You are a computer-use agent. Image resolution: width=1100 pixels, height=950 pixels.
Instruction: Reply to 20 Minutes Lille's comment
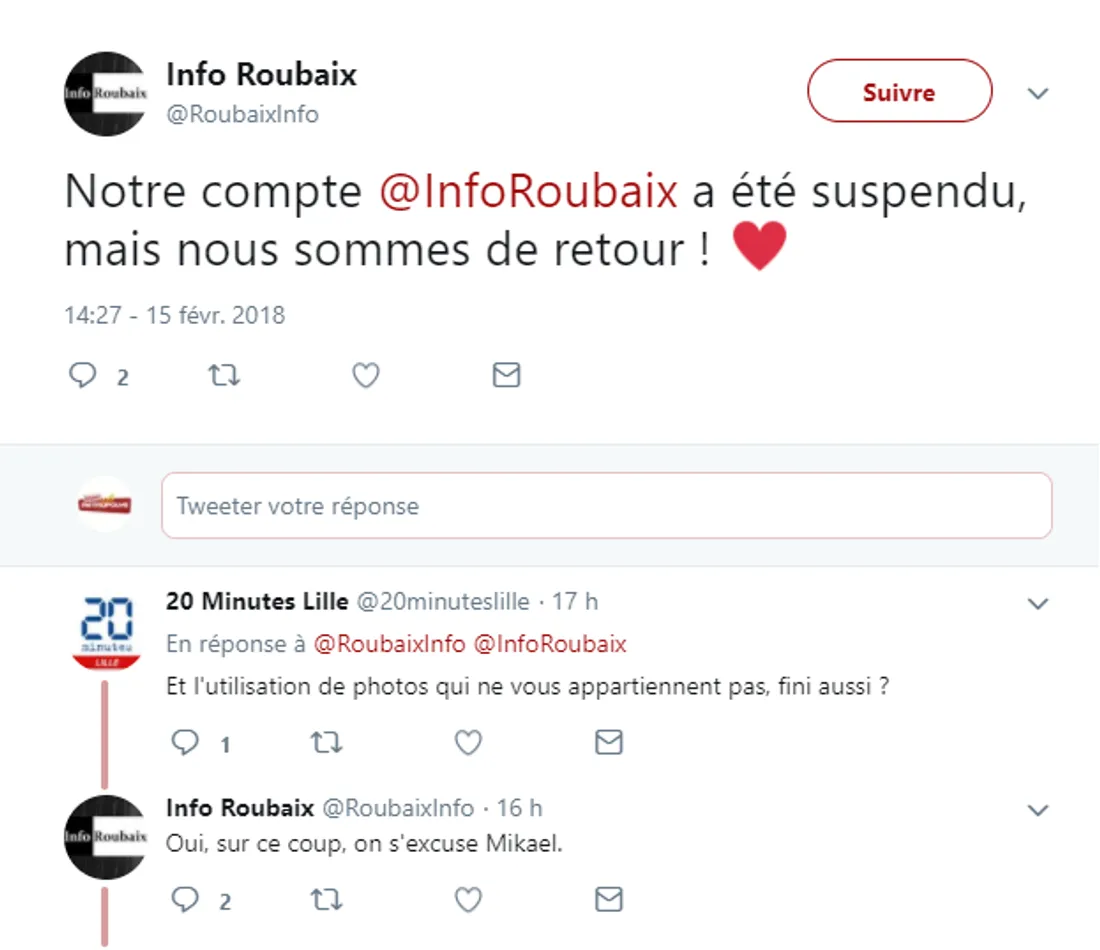pyautogui.click(x=186, y=742)
